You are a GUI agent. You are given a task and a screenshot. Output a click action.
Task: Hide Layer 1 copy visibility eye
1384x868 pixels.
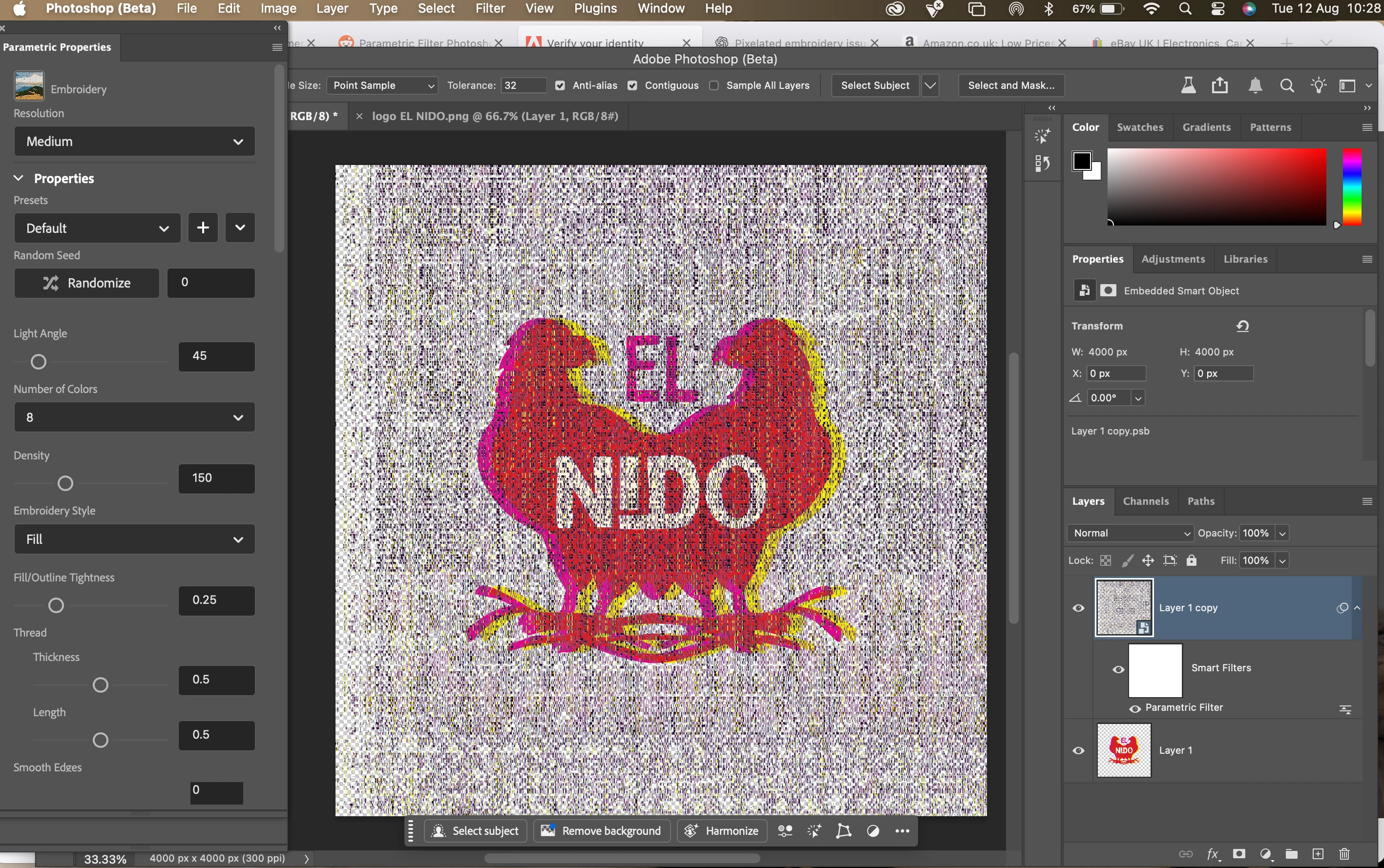(1078, 608)
